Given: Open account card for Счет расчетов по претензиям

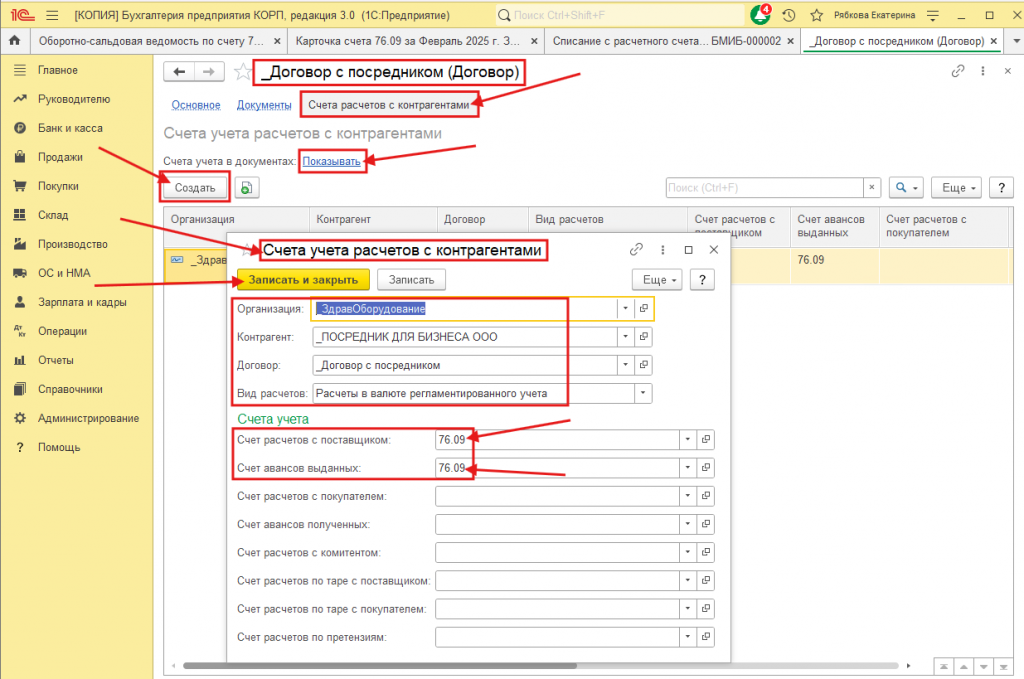Looking at the screenshot, I should coord(706,637).
